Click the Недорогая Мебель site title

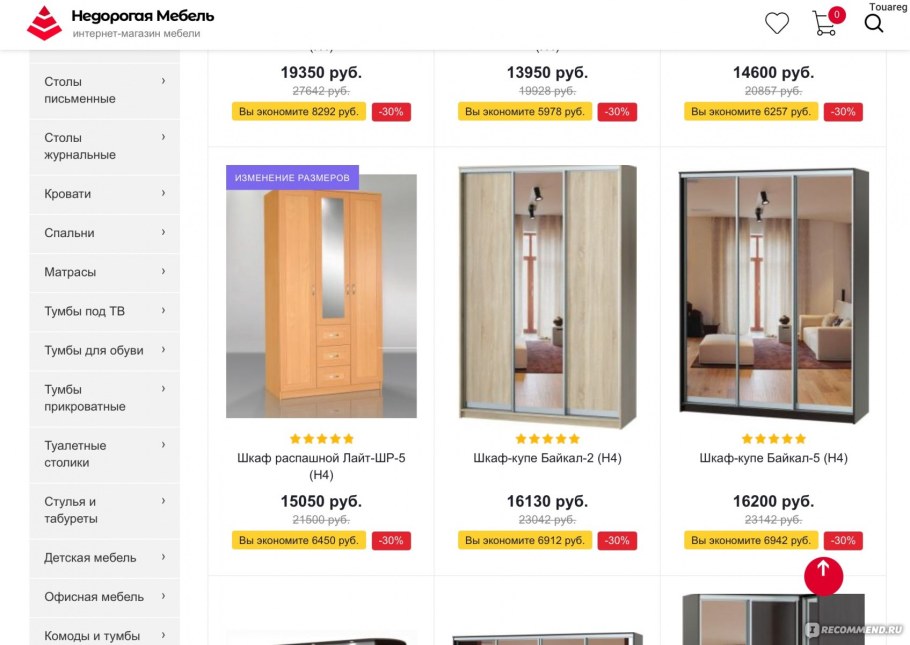point(143,16)
